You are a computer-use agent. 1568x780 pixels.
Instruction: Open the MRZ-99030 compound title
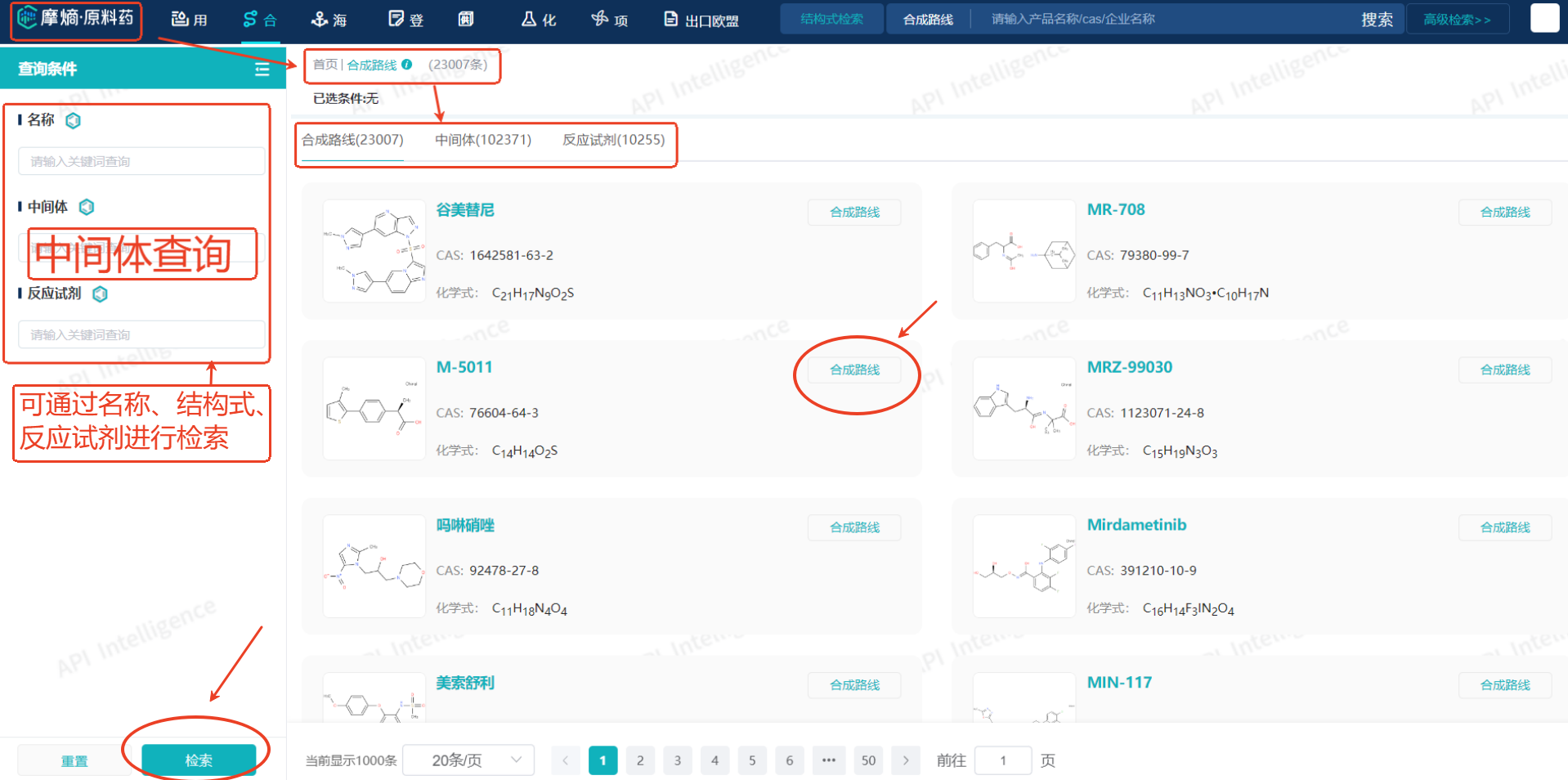1130,368
